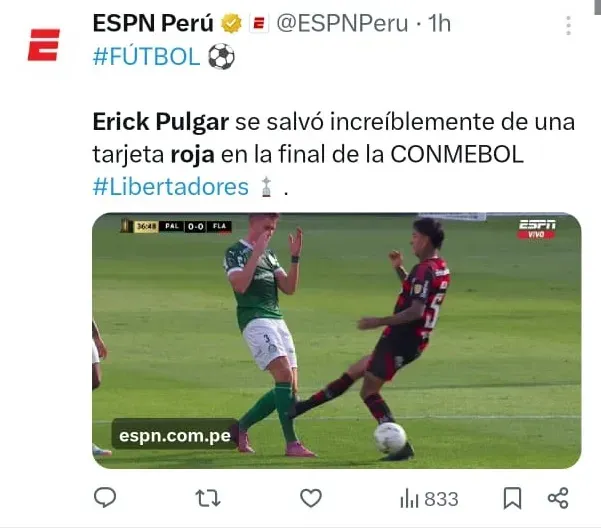Bookmark the Erick Pulgar tweet
The width and height of the screenshot is (601, 529).
(512, 498)
